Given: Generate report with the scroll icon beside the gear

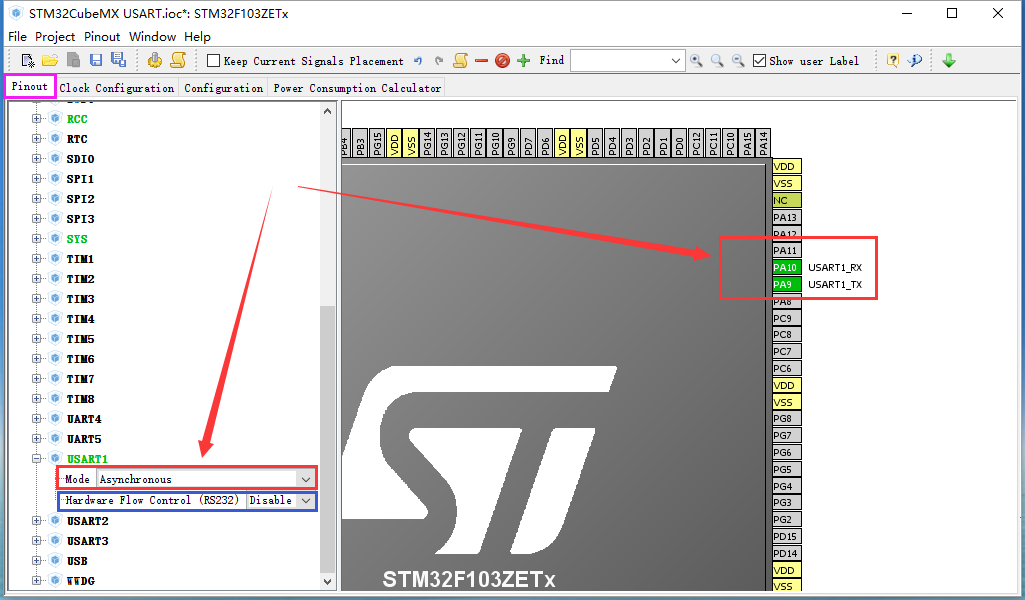Looking at the screenshot, I should click(x=178, y=61).
